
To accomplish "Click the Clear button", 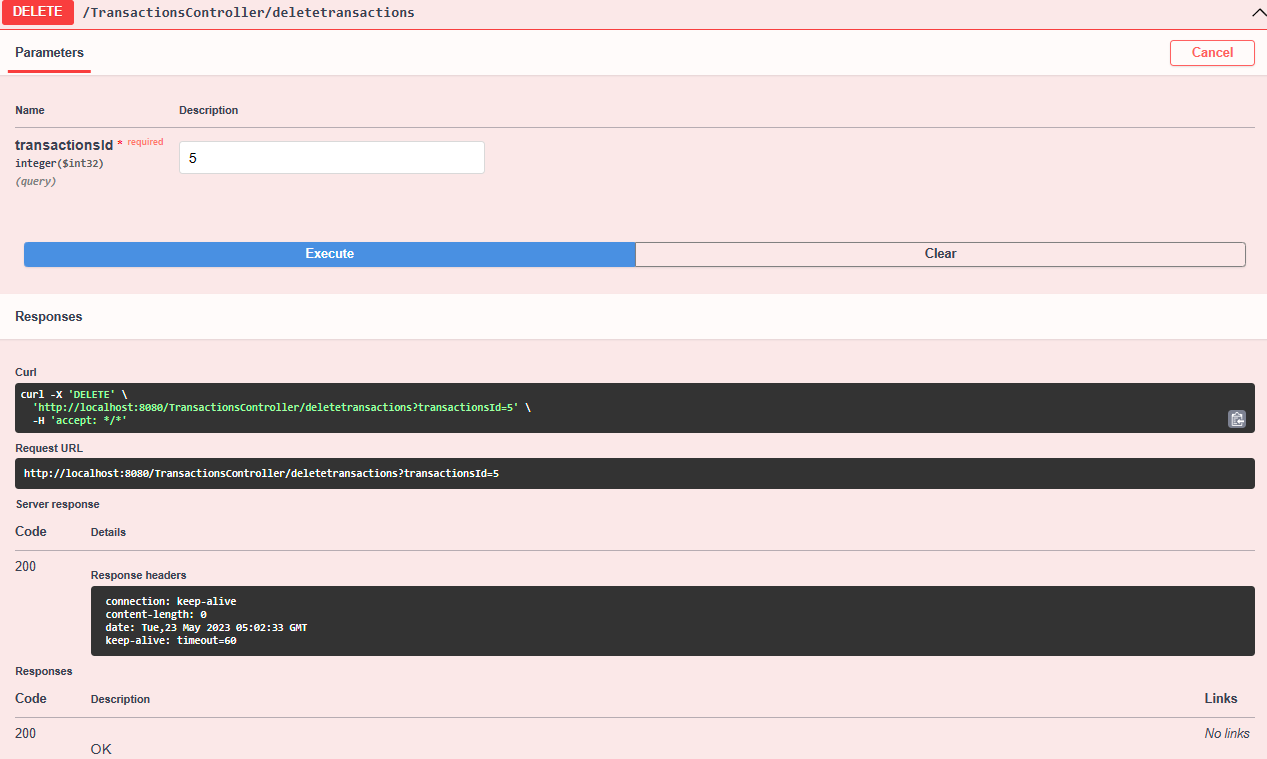I will (x=939, y=254).
